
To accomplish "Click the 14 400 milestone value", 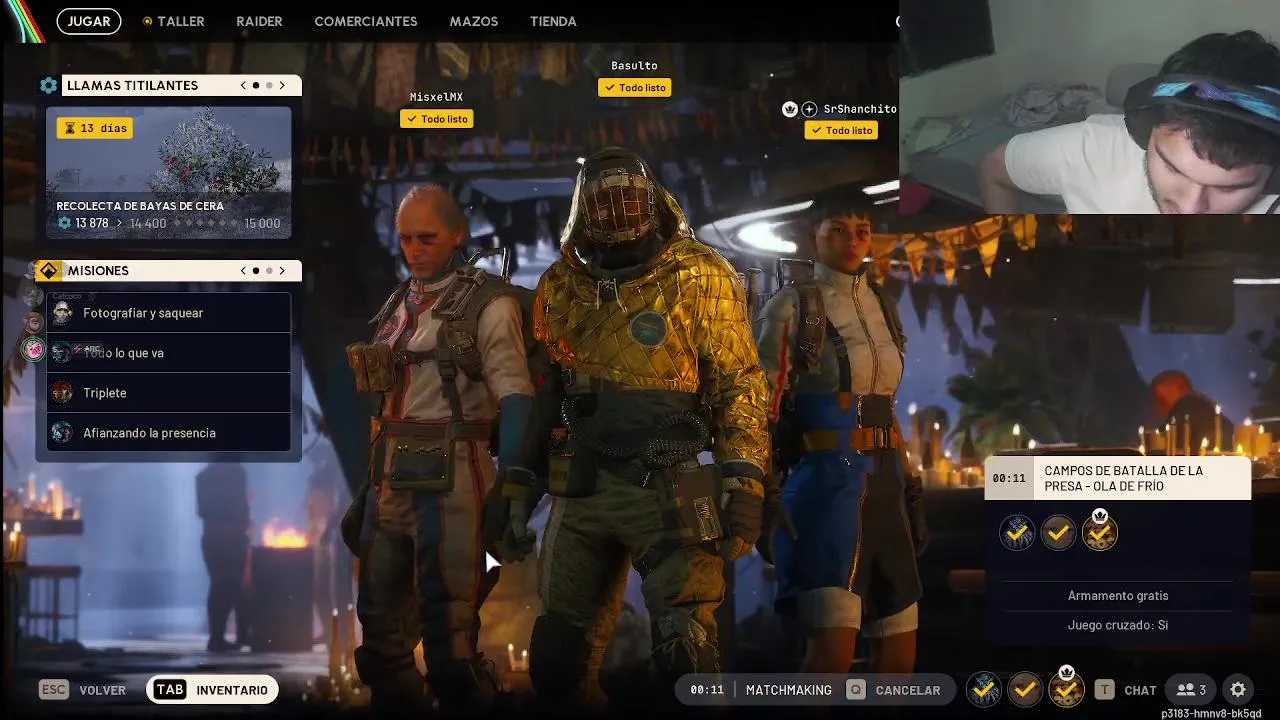I will tap(148, 223).
